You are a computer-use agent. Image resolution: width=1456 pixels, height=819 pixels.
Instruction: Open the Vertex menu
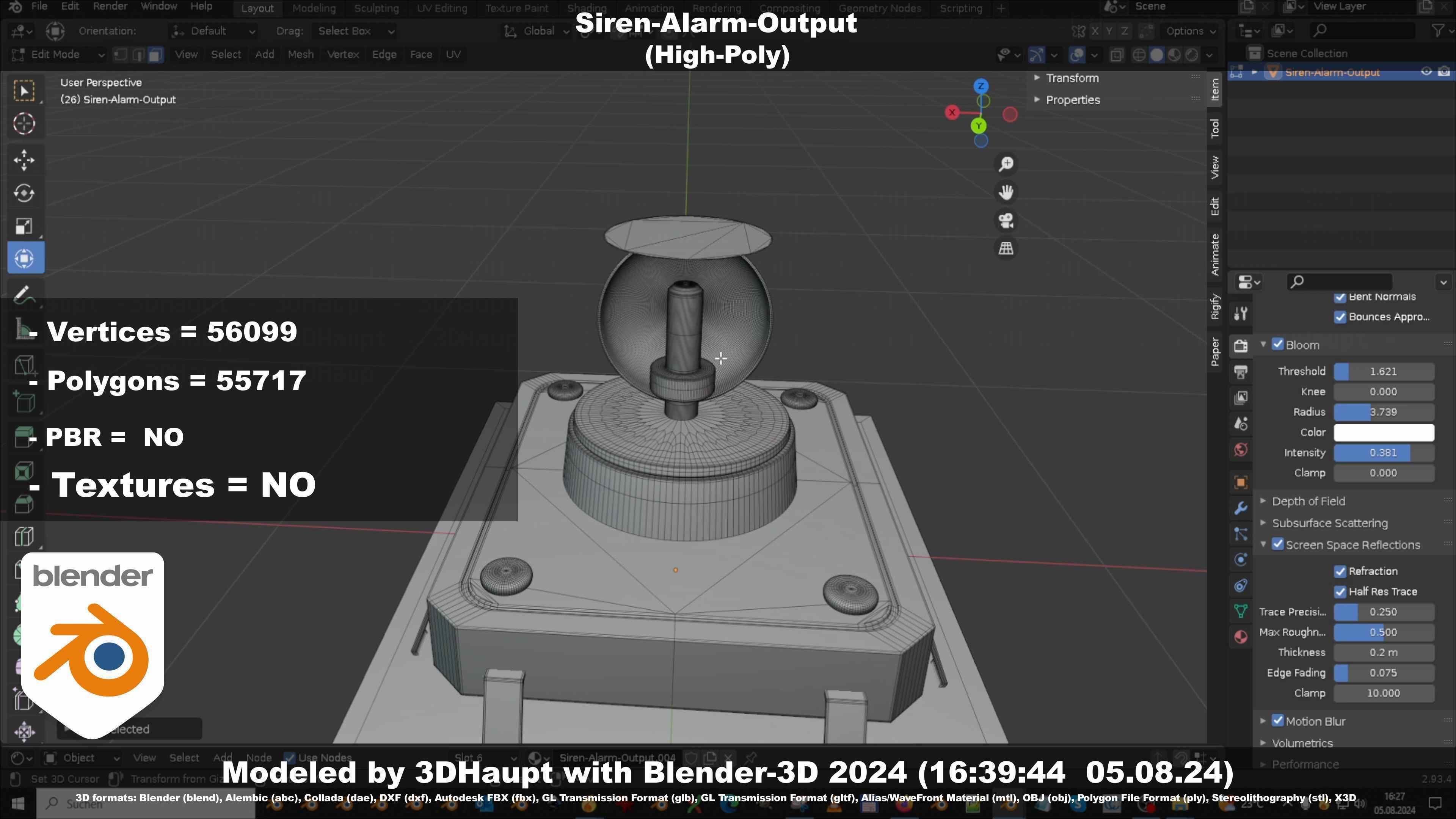click(343, 55)
